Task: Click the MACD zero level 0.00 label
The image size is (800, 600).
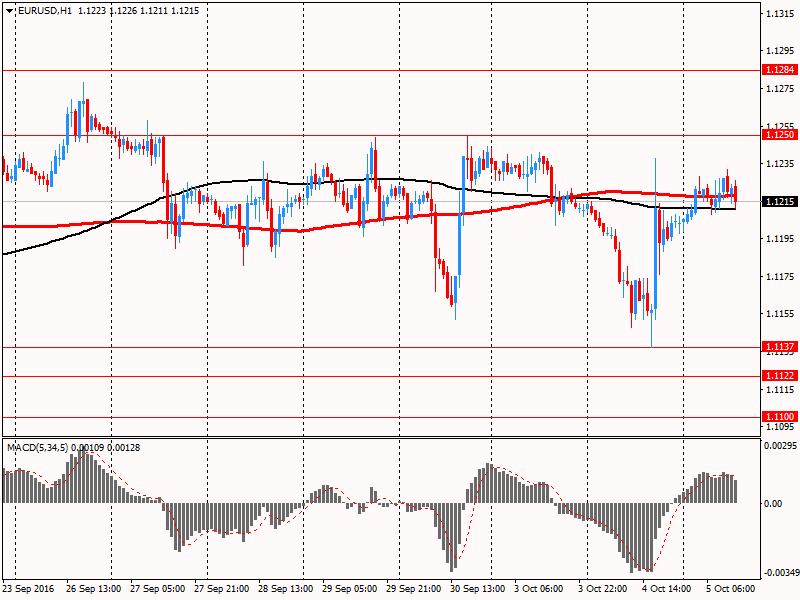Action: pyautogui.click(x=773, y=504)
